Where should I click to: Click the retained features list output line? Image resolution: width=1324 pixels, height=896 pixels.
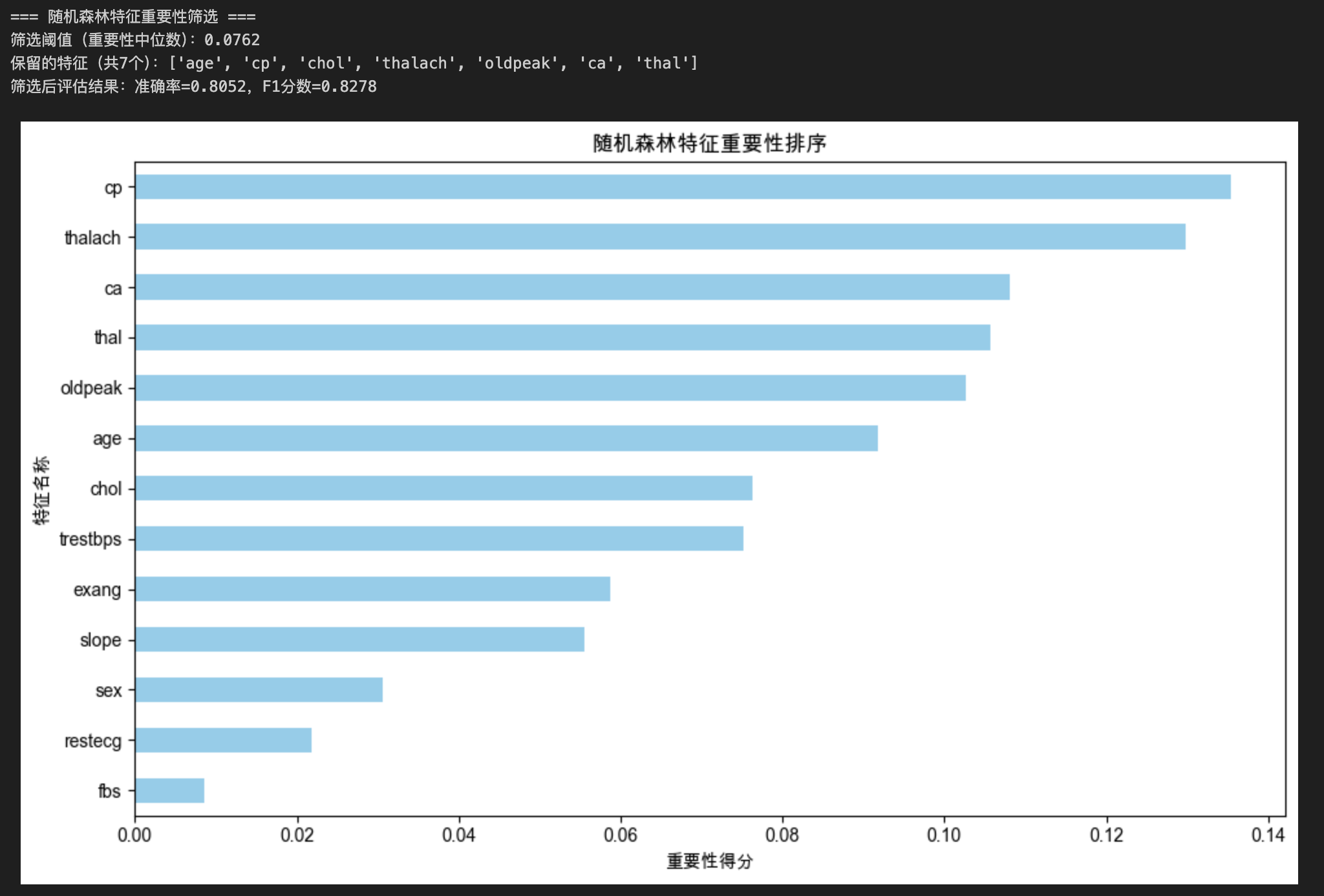pos(354,63)
